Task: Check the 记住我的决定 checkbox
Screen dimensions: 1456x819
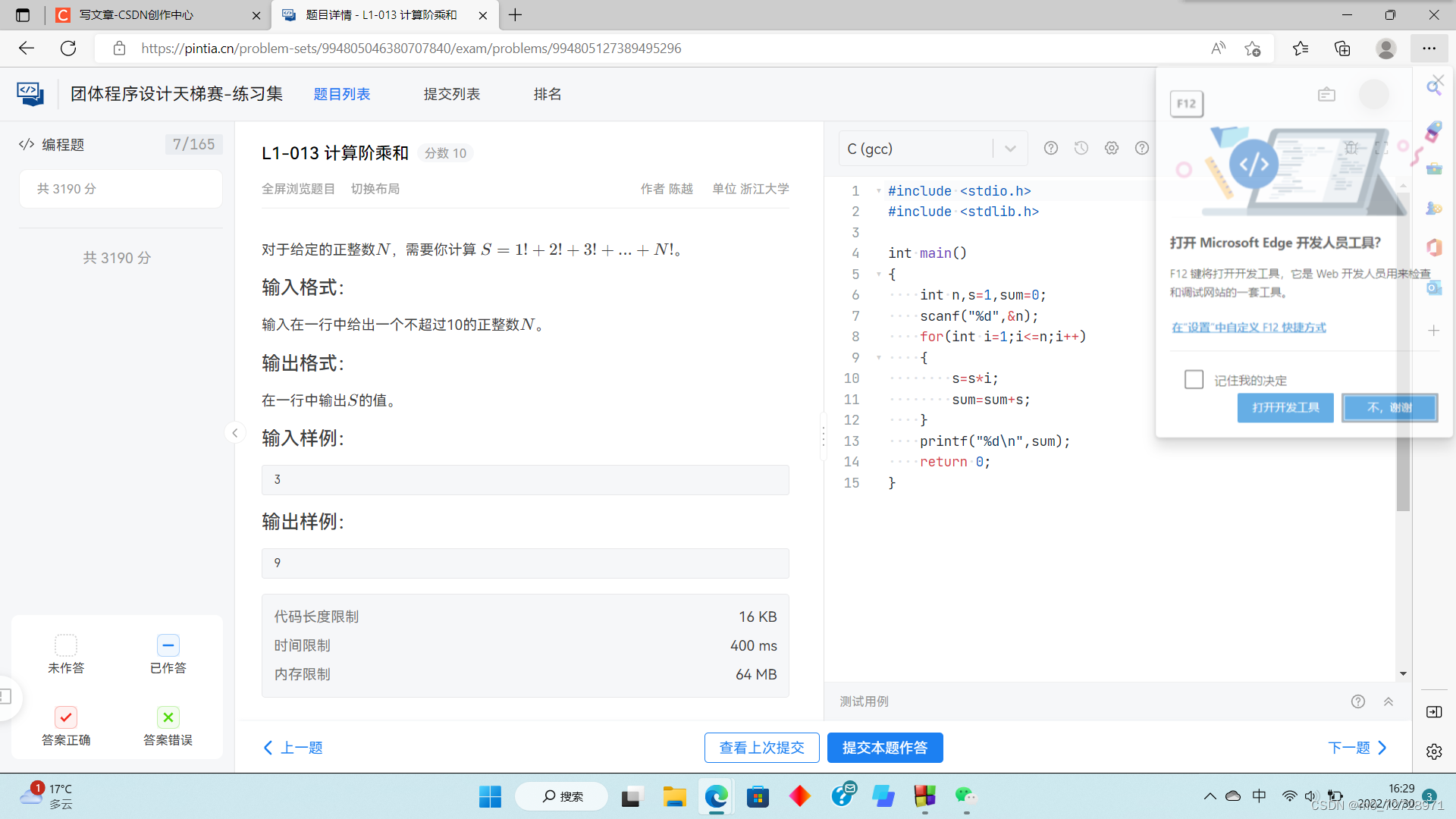Action: (1194, 379)
